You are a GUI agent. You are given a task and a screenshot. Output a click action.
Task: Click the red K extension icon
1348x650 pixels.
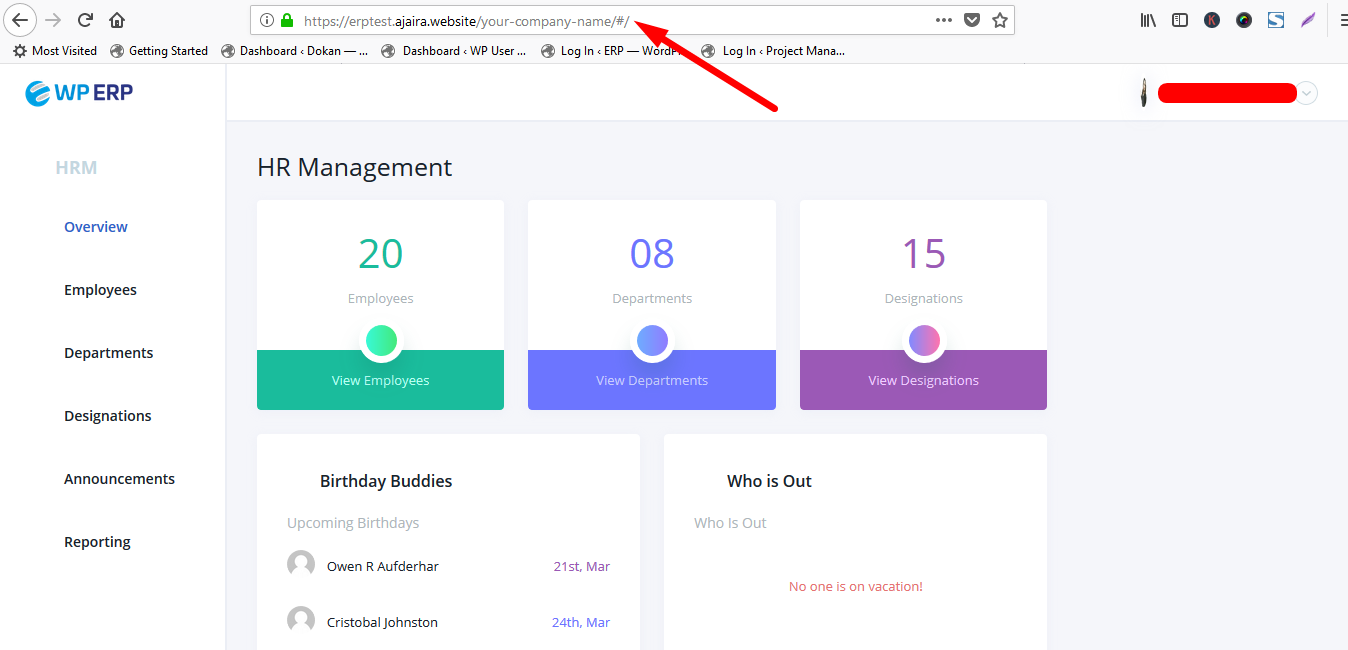[1212, 20]
